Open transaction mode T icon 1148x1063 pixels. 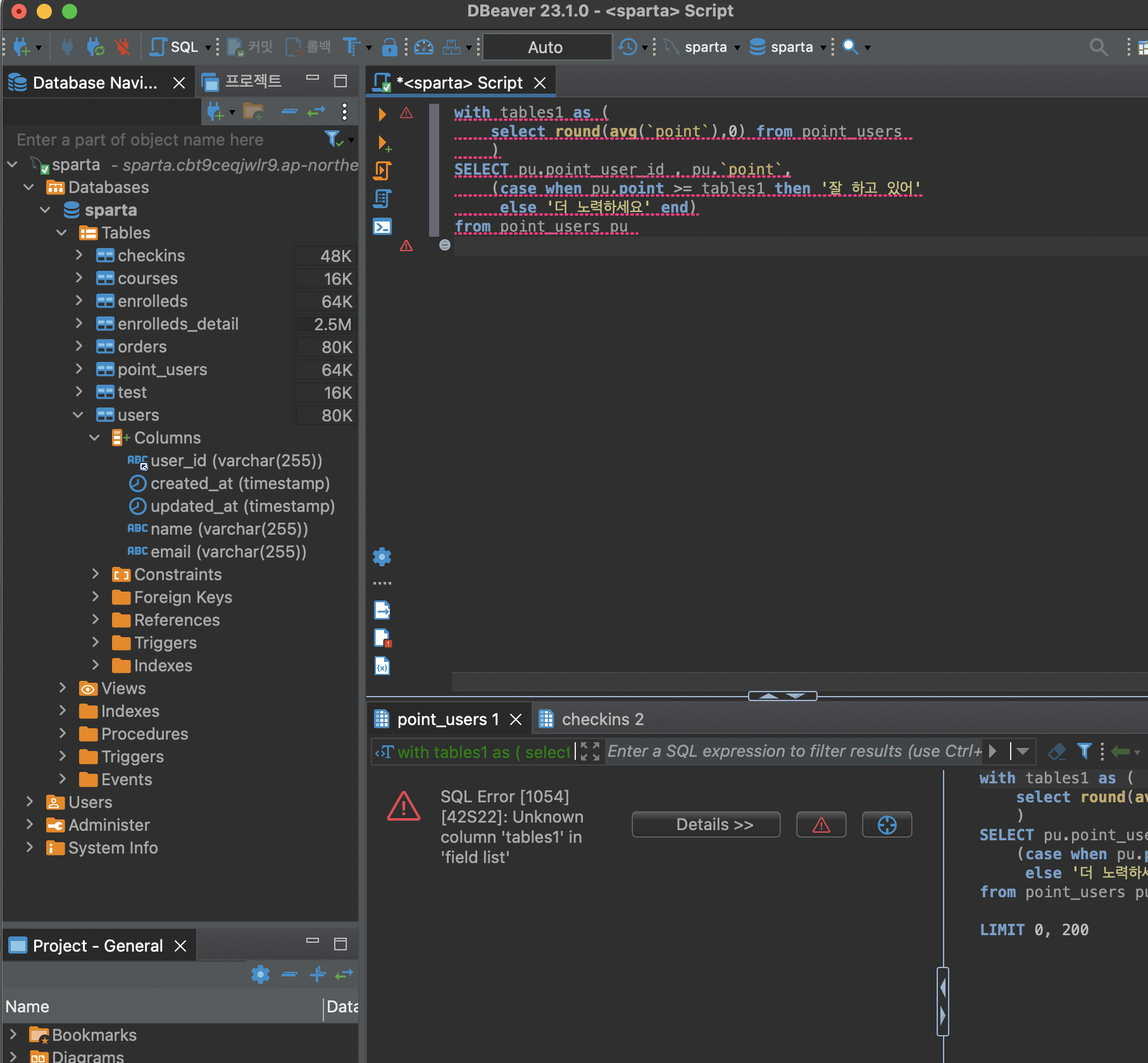352,47
